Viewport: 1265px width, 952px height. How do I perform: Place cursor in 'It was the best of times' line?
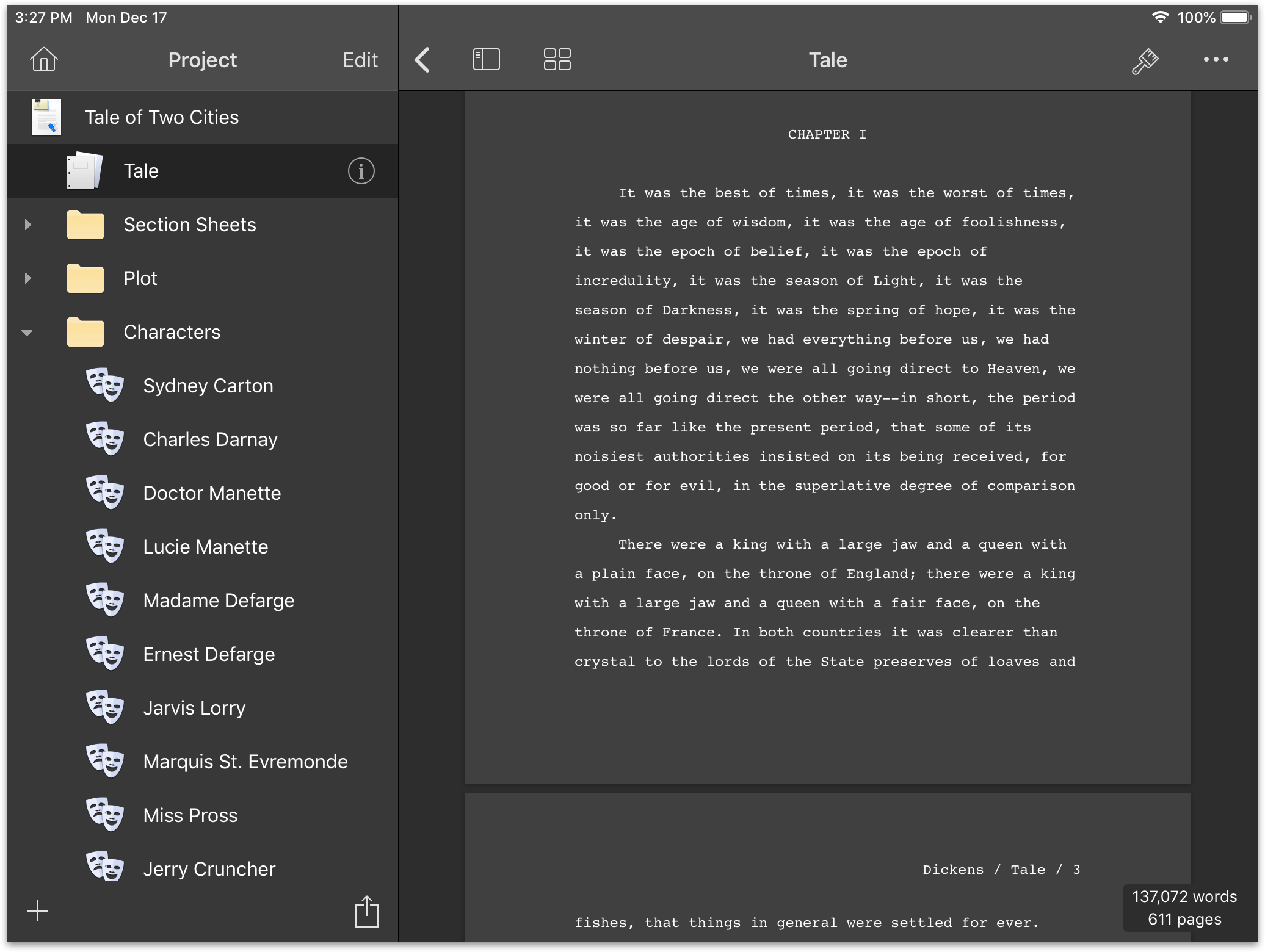click(846, 193)
